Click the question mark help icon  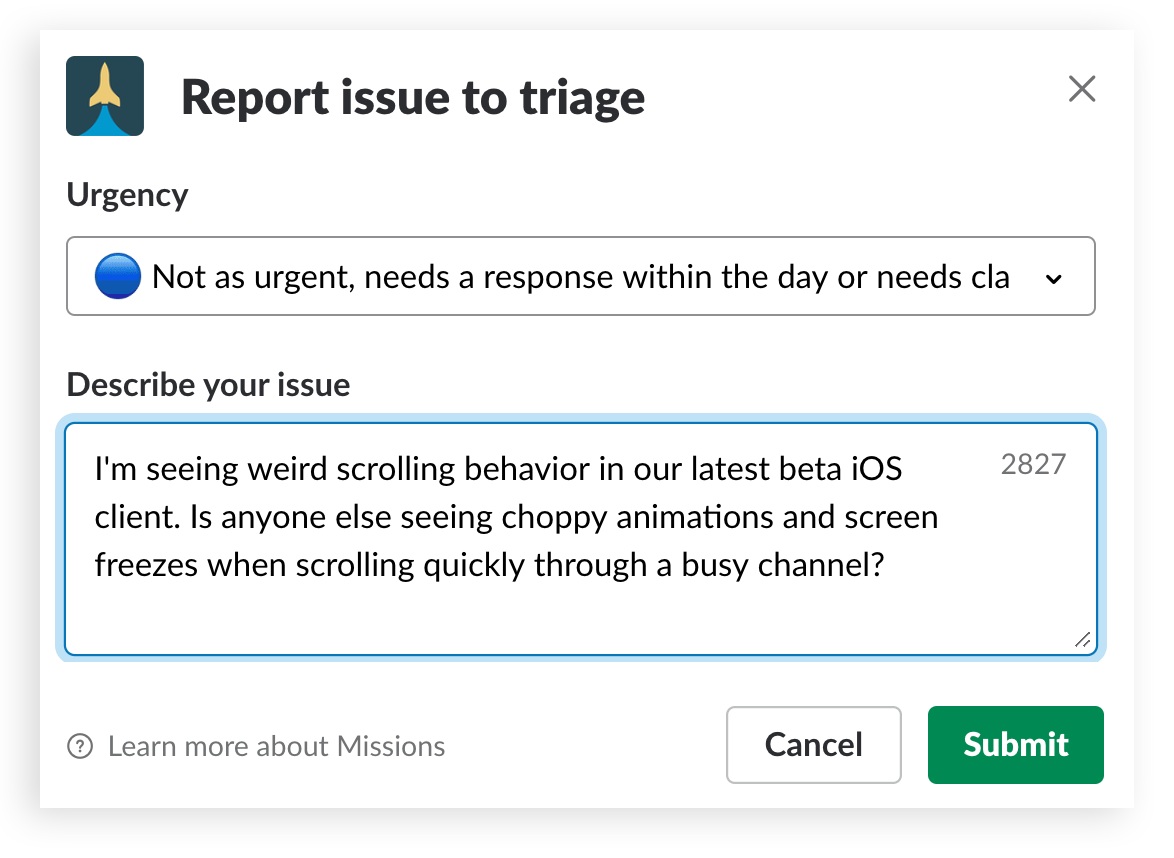(80, 746)
